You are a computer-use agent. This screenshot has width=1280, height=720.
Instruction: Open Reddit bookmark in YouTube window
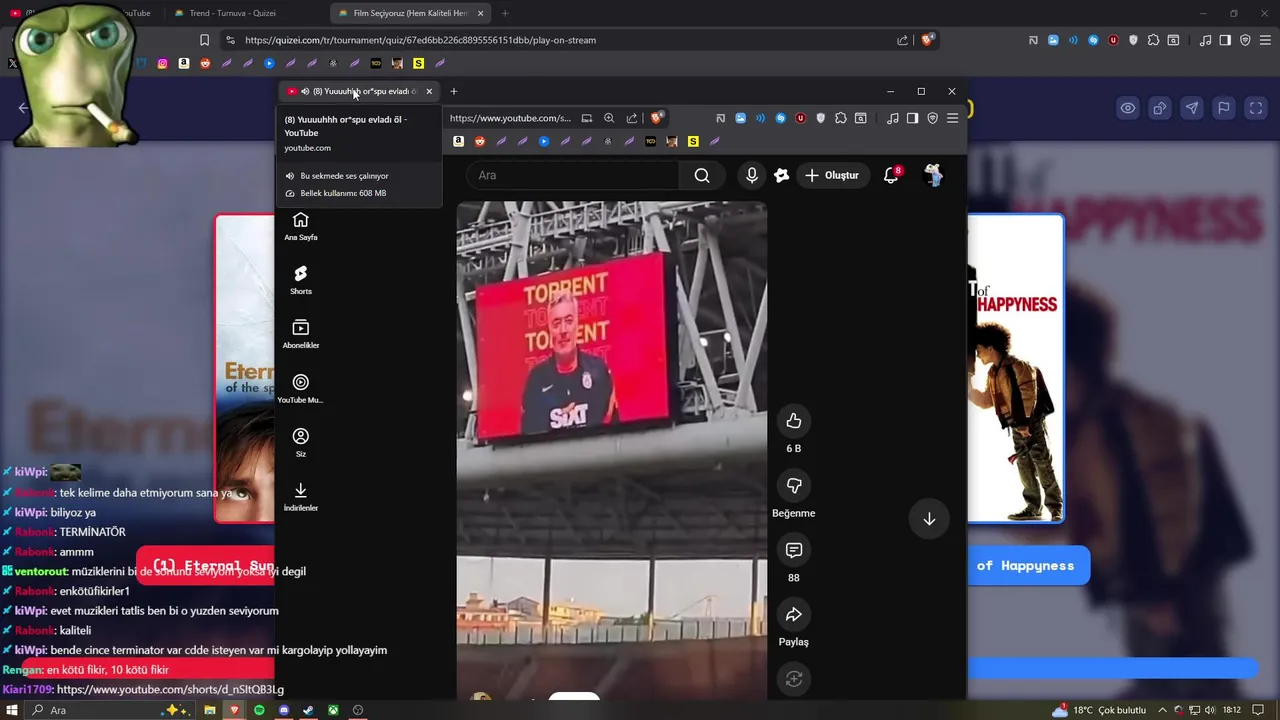pyautogui.click(x=480, y=141)
